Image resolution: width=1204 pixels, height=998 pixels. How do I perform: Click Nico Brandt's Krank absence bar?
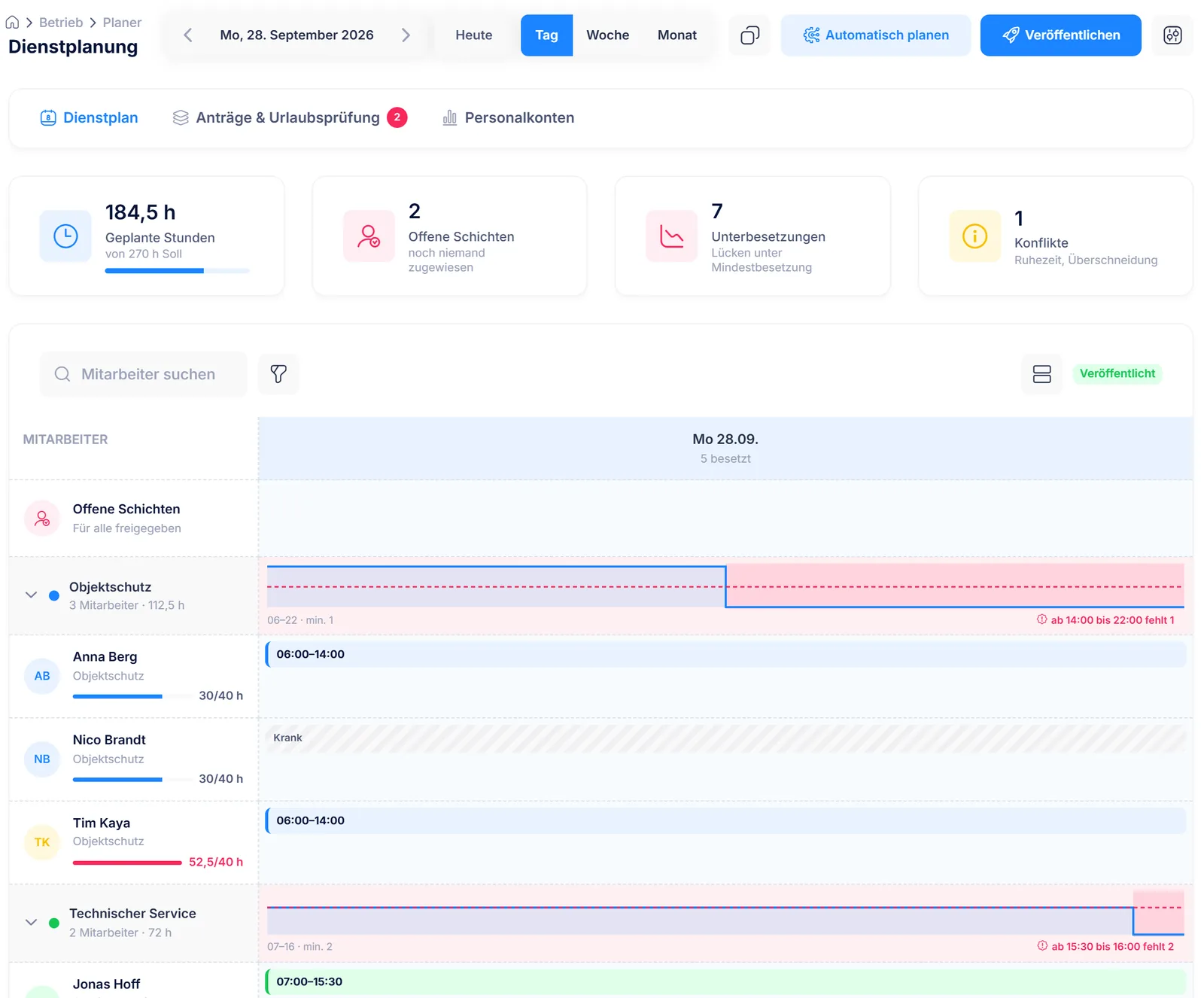(x=725, y=738)
